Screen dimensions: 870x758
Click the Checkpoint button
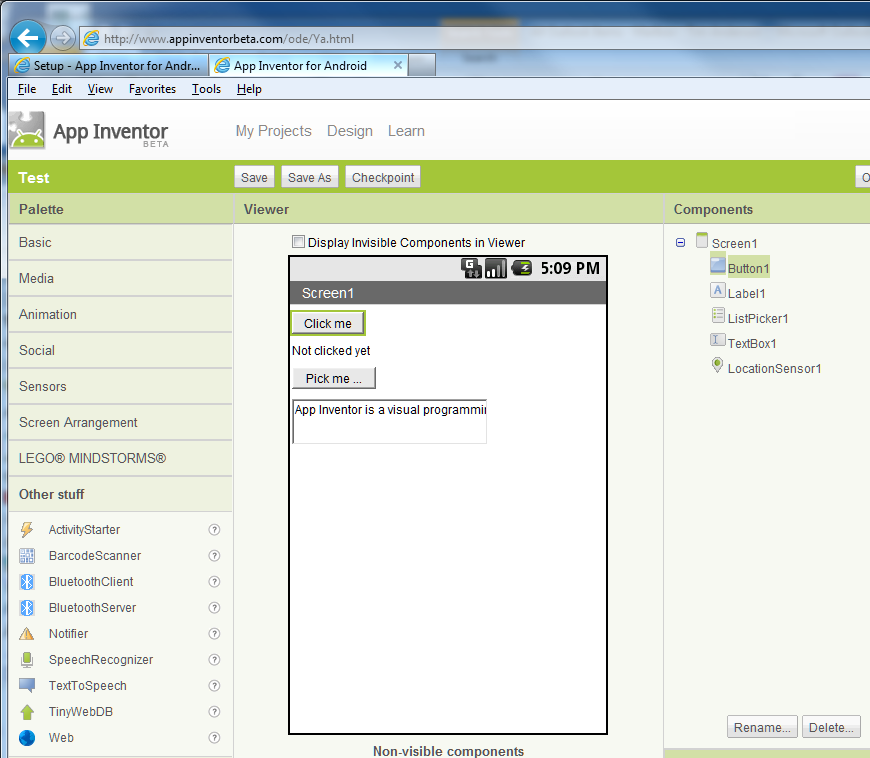point(383,177)
